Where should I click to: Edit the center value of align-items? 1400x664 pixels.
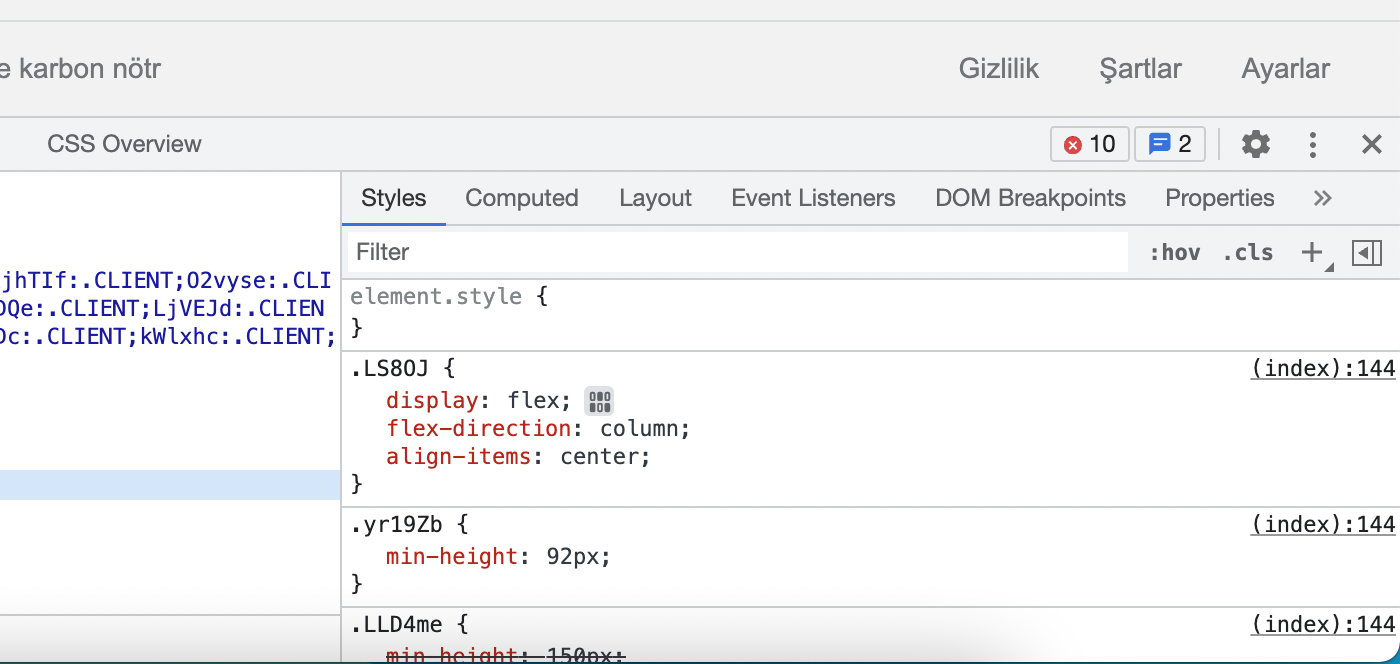599,457
